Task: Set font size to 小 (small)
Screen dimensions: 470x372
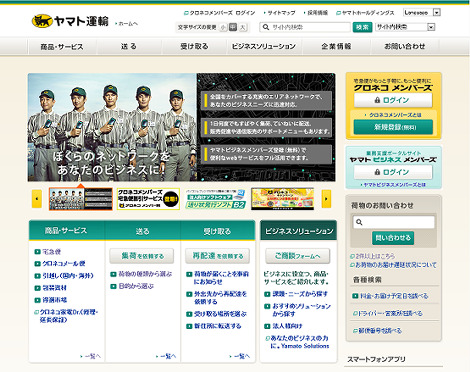Action: [223, 27]
